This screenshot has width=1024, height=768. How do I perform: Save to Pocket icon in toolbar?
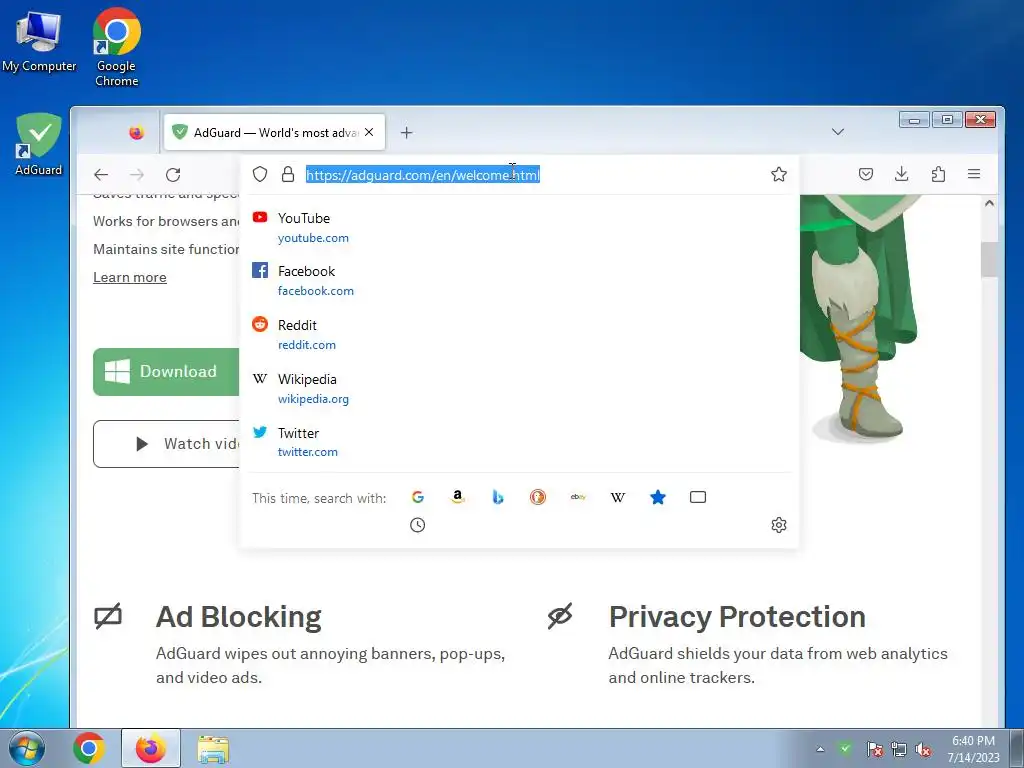click(866, 174)
